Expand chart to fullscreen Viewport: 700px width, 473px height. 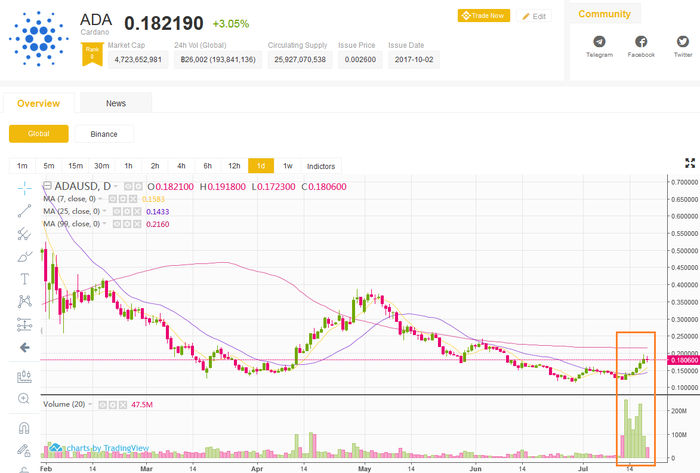click(x=690, y=163)
